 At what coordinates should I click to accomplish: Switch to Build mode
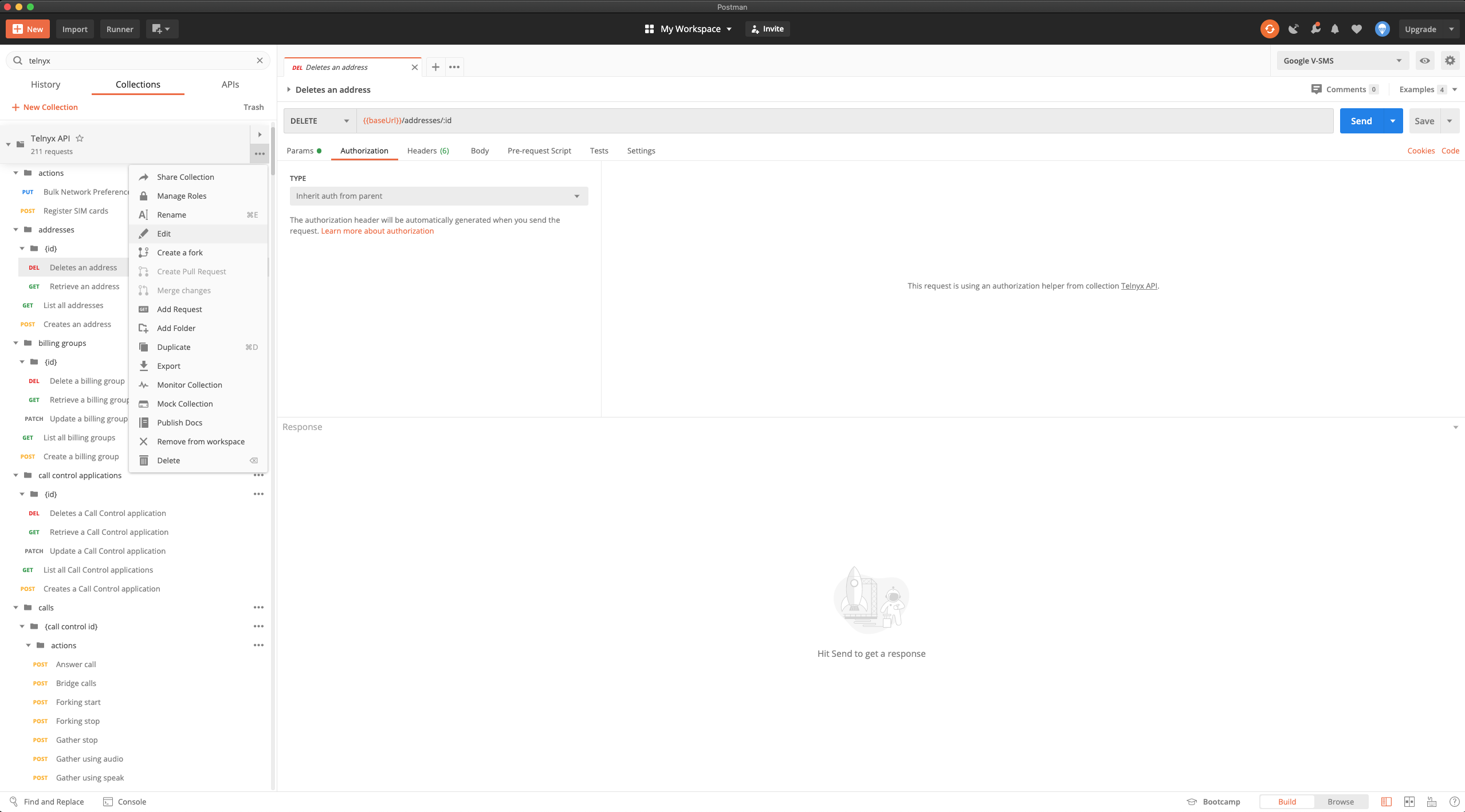point(1287,802)
